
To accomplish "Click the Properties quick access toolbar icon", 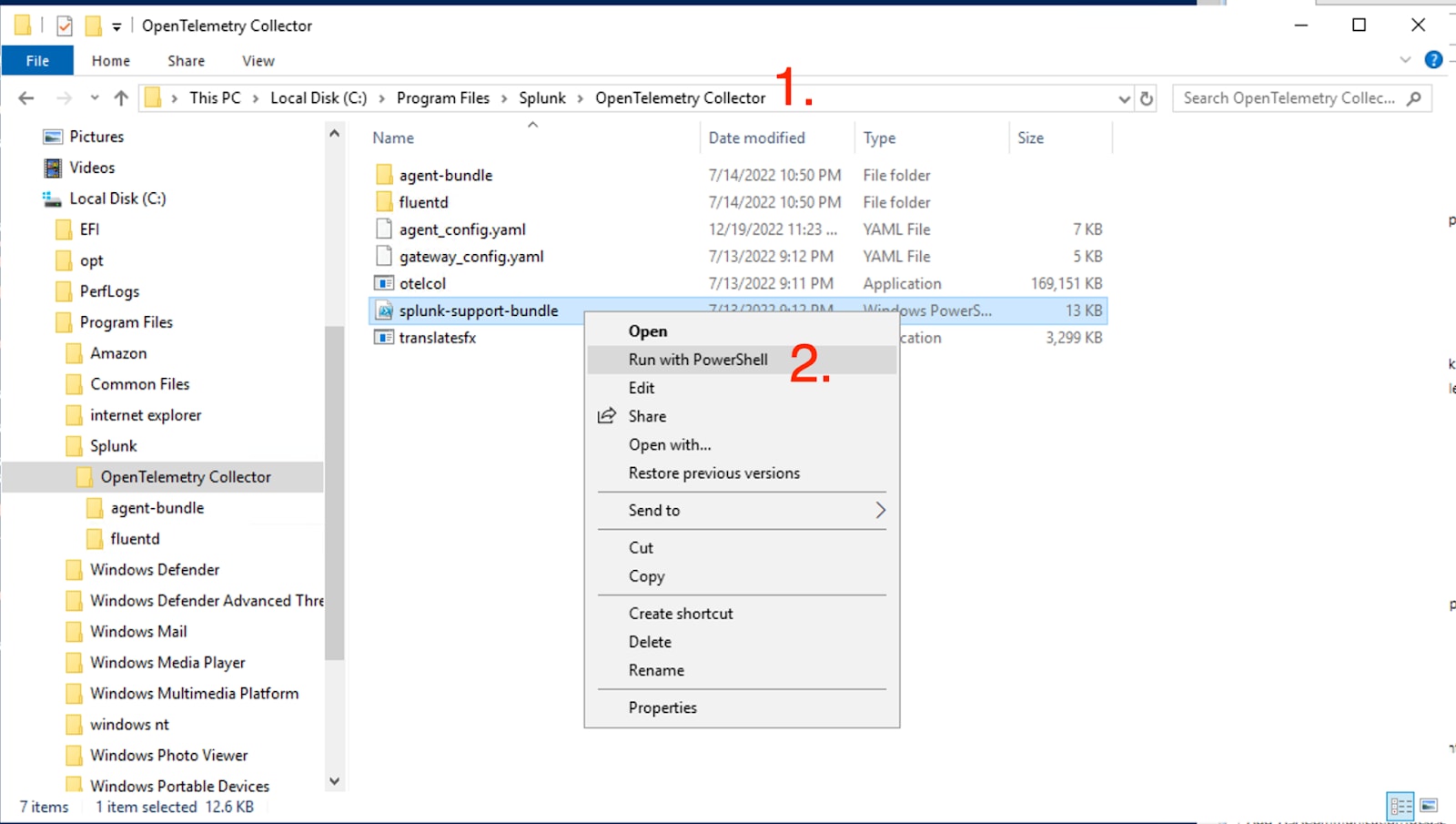I will pos(65,25).
